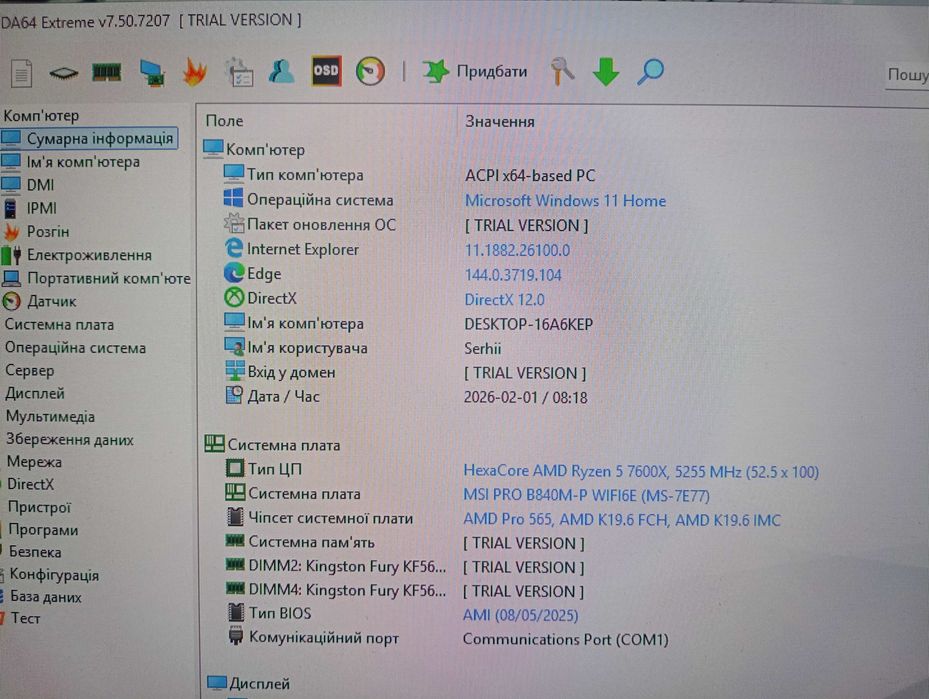Select the Комунікаційний порт row
The width and height of the screenshot is (929, 699).
(447, 639)
